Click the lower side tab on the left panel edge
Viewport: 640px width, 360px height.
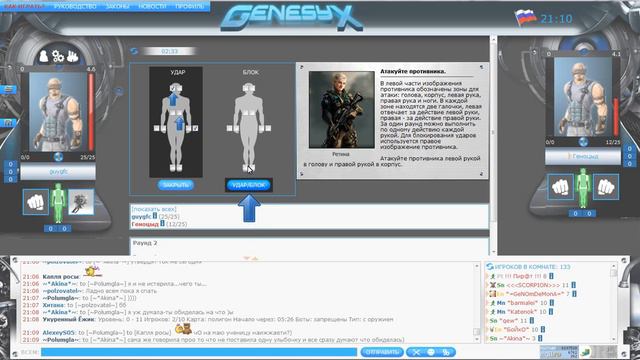pyautogui.click(x=8, y=122)
